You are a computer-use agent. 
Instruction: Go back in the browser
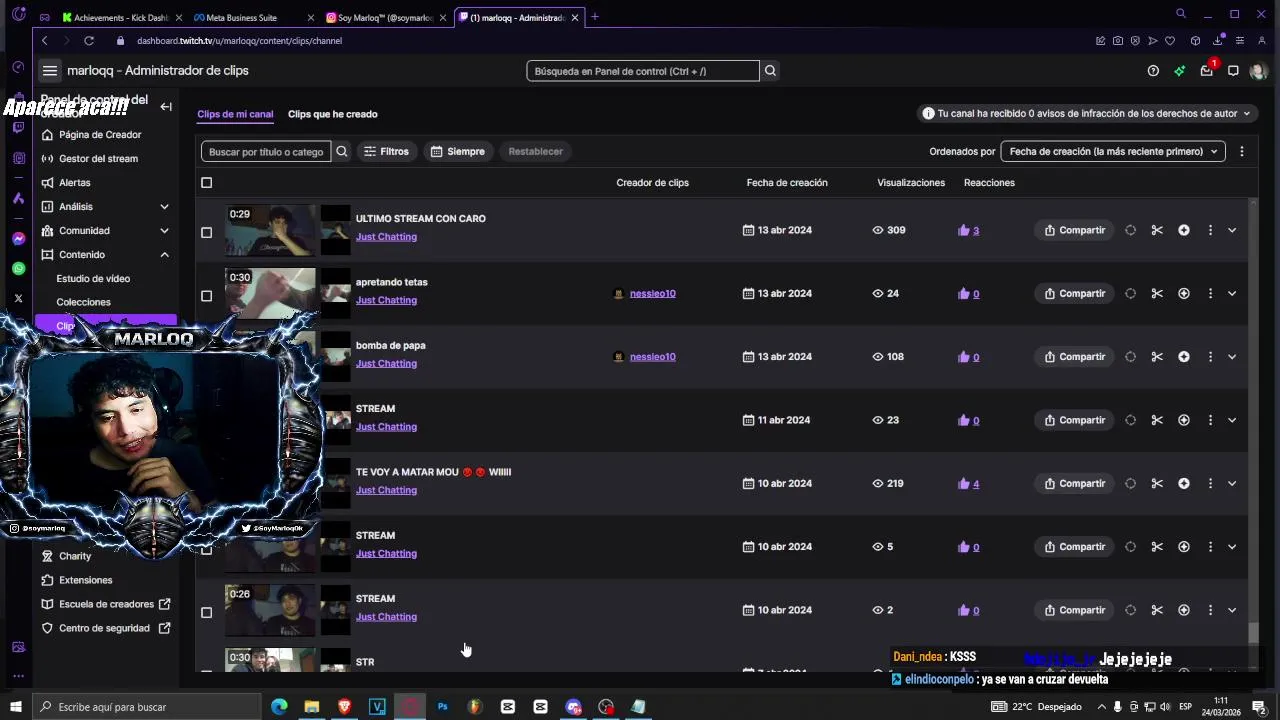tap(44, 41)
